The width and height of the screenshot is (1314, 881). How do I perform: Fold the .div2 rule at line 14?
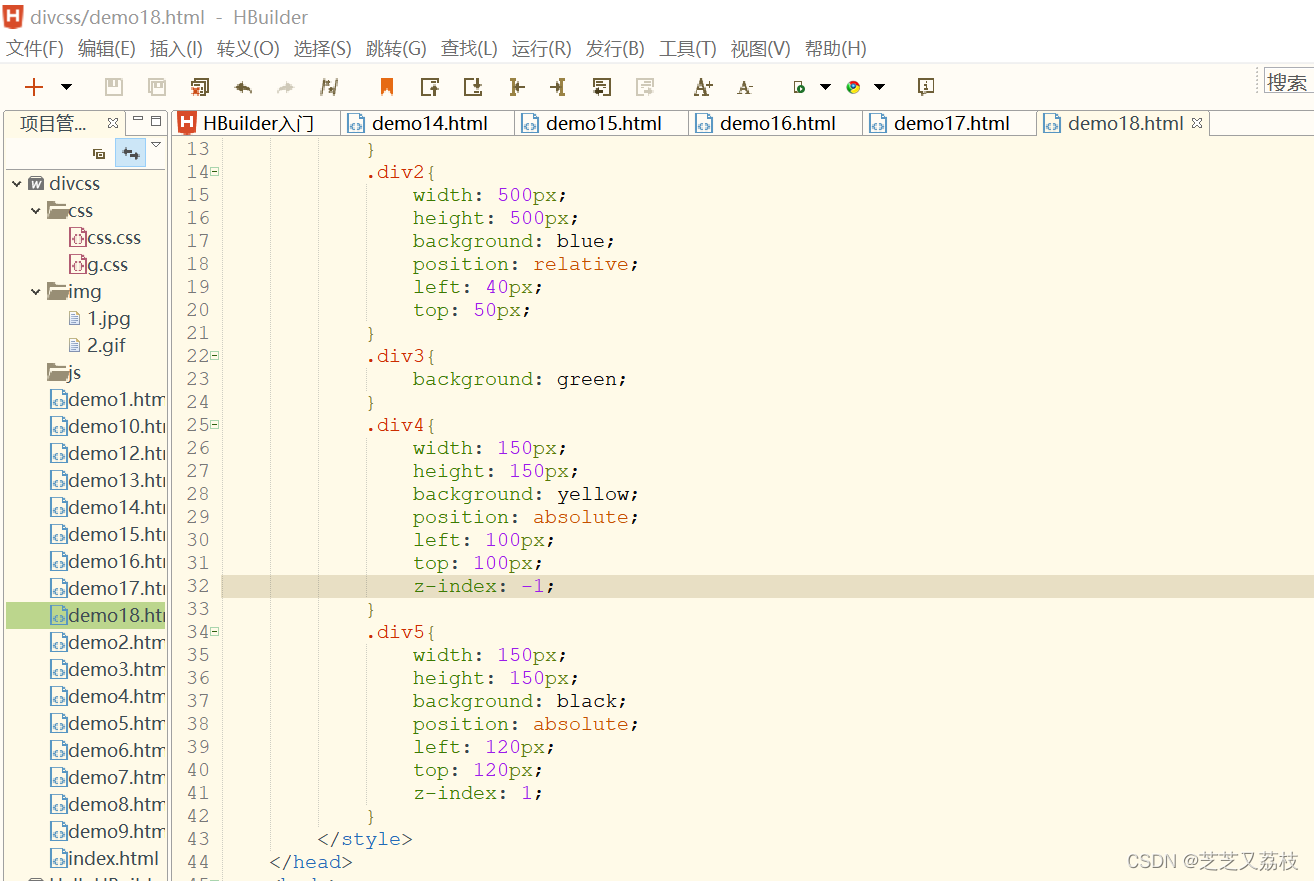(x=215, y=172)
